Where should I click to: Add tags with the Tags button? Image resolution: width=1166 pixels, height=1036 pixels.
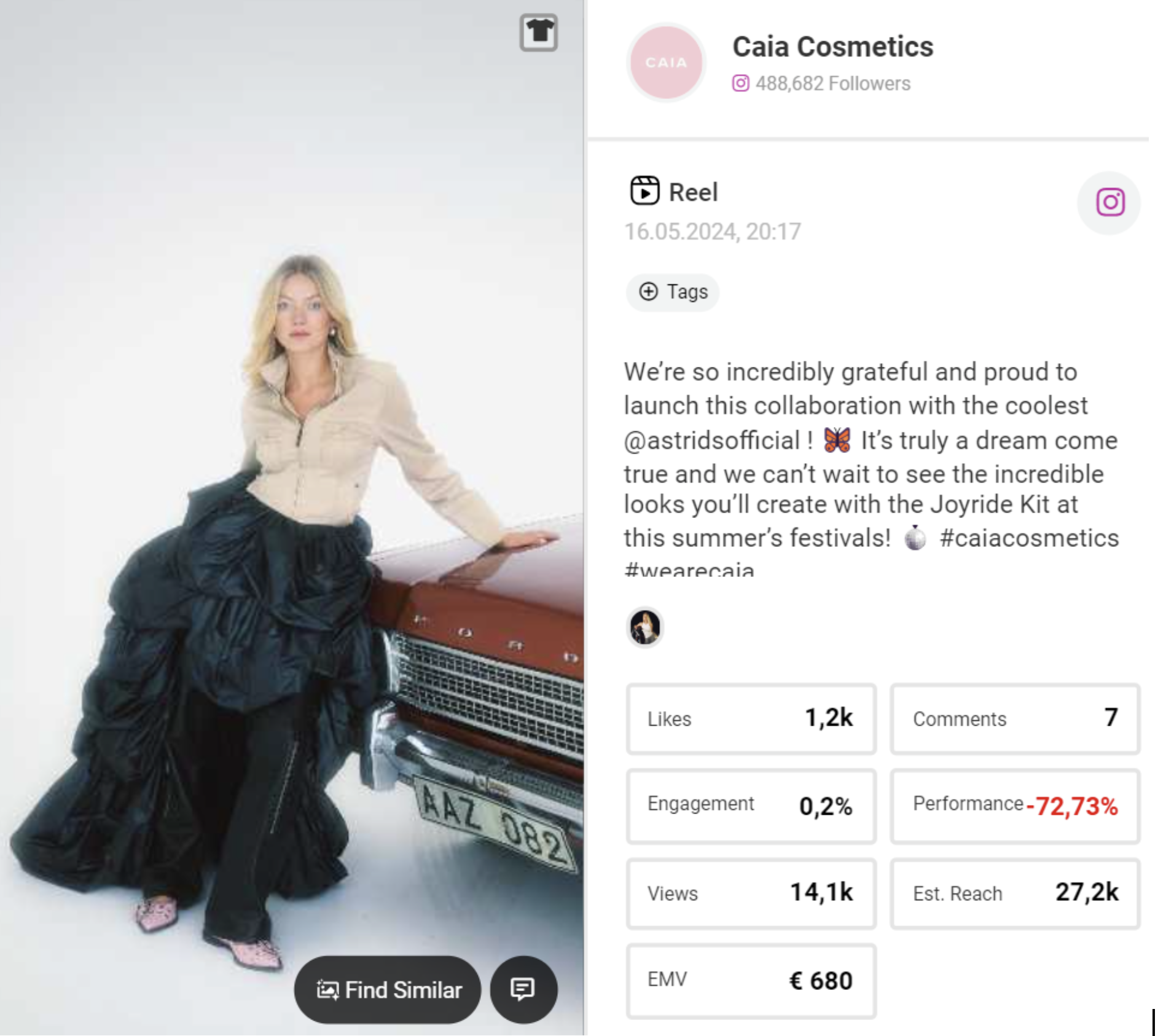tap(673, 292)
